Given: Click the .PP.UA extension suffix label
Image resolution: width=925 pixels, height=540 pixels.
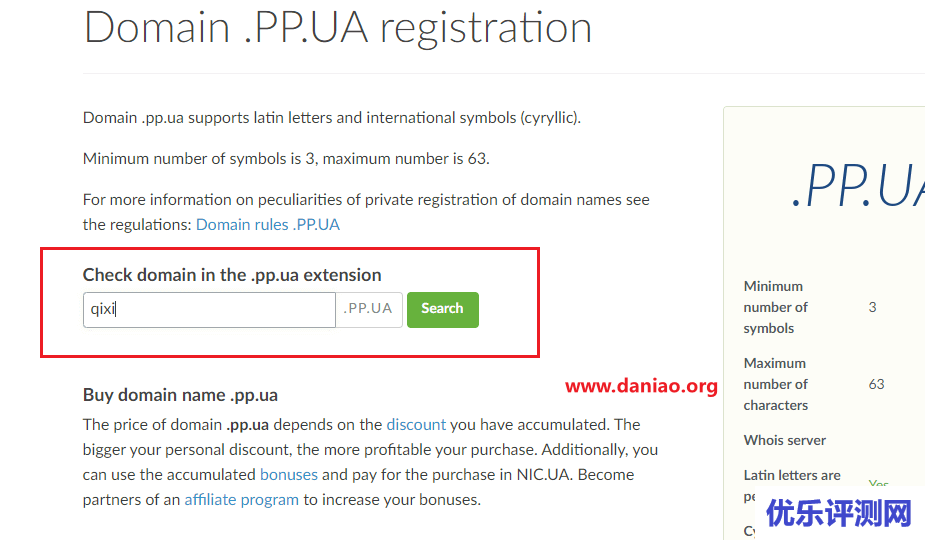Looking at the screenshot, I should click(368, 309).
